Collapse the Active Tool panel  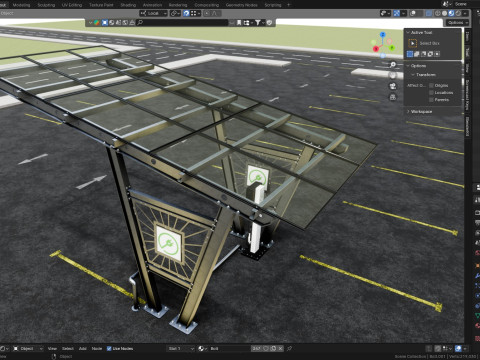(408, 32)
